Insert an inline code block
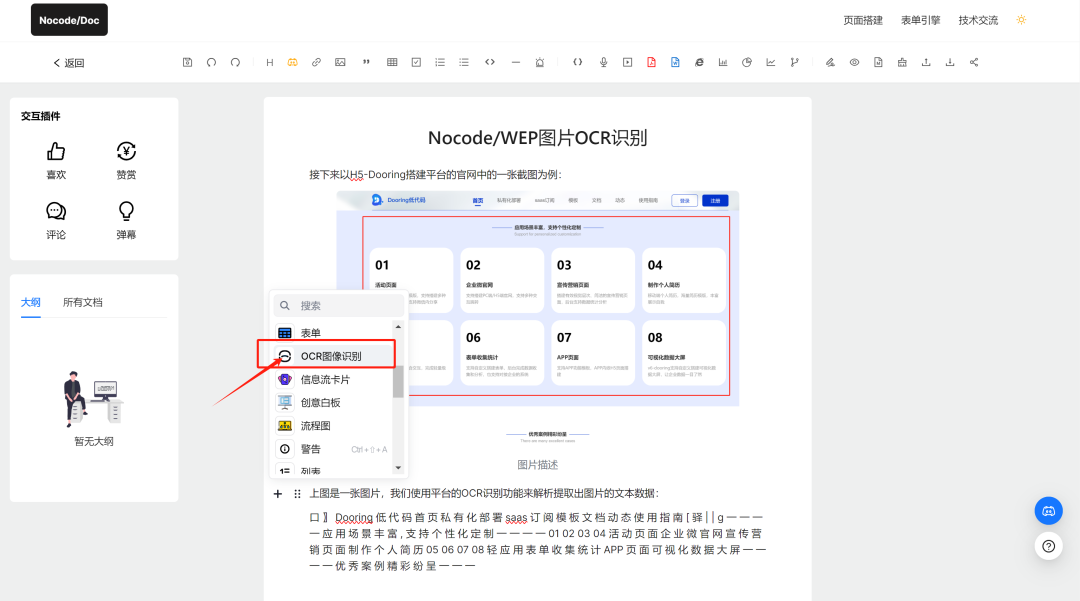1080x601 pixels. point(490,62)
